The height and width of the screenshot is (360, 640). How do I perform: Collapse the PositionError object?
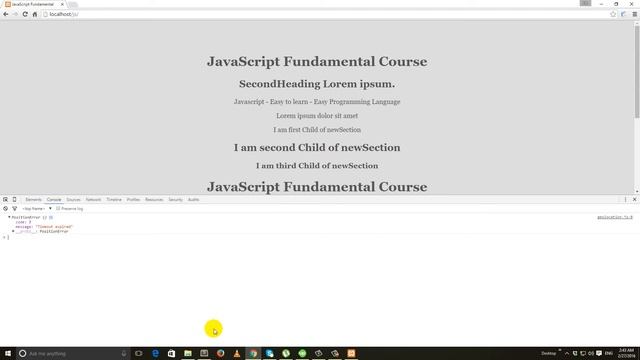pyautogui.click(x=9, y=218)
